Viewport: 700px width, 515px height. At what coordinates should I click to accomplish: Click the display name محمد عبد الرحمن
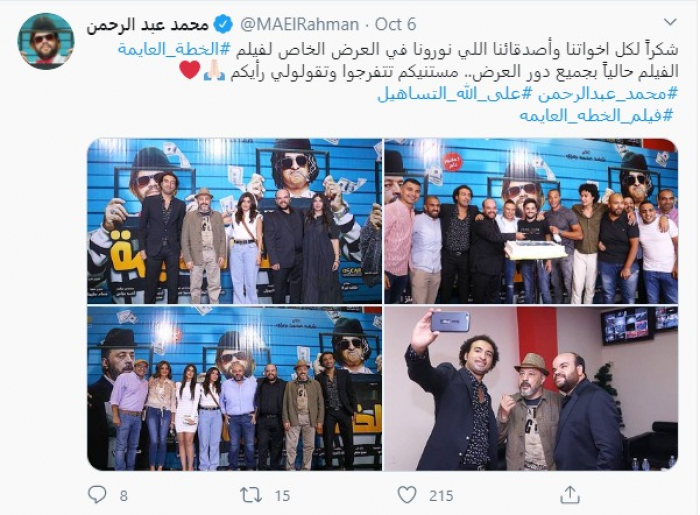pyautogui.click(x=148, y=25)
